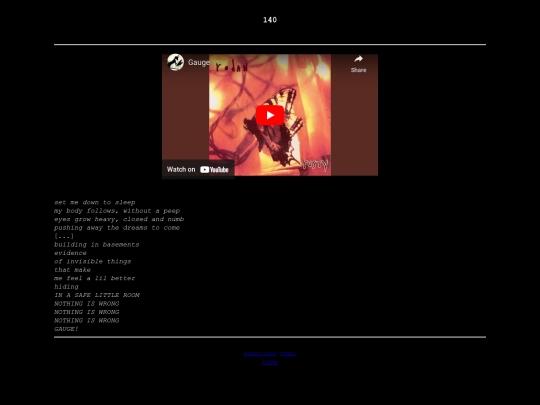Click the Share arrow on the video
The width and height of the screenshot is (540, 405).
pyautogui.click(x=358, y=63)
